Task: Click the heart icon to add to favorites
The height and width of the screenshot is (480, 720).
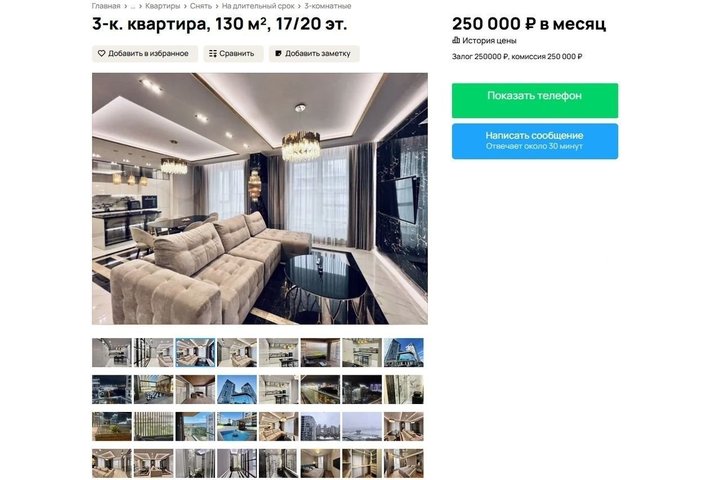Action: click(101, 53)
